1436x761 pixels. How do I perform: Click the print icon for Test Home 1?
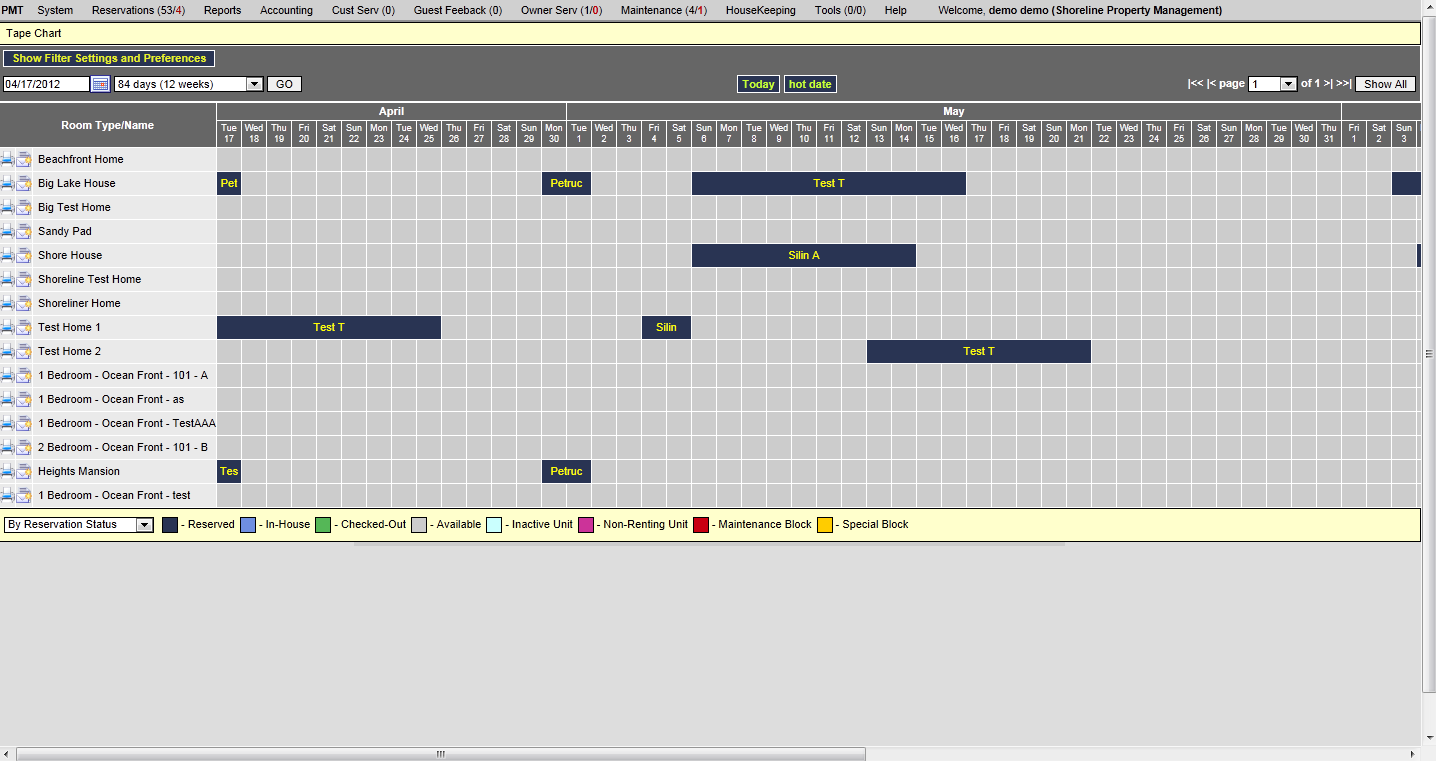click(7, 327)
